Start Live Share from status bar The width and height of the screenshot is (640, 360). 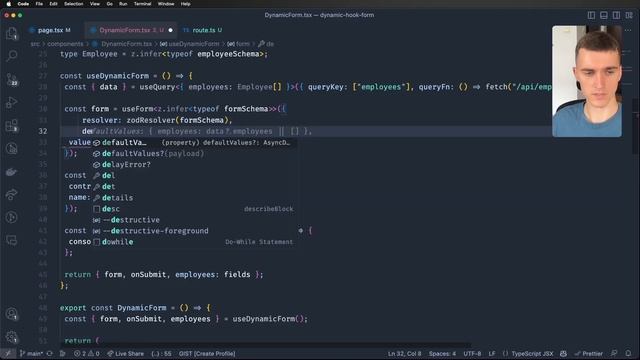click(x=125, y=353)
